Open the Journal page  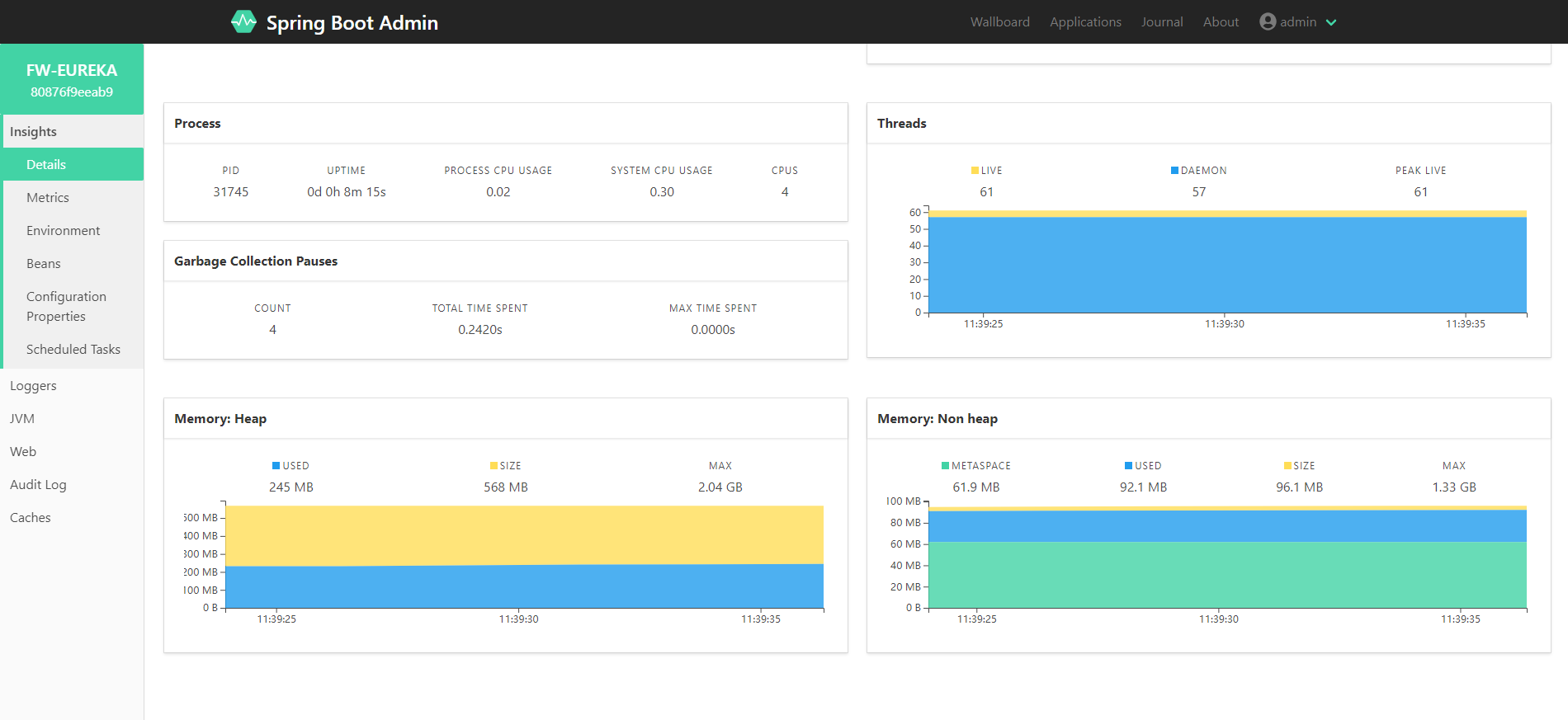pyautogui.click(x=1162, y=21)
